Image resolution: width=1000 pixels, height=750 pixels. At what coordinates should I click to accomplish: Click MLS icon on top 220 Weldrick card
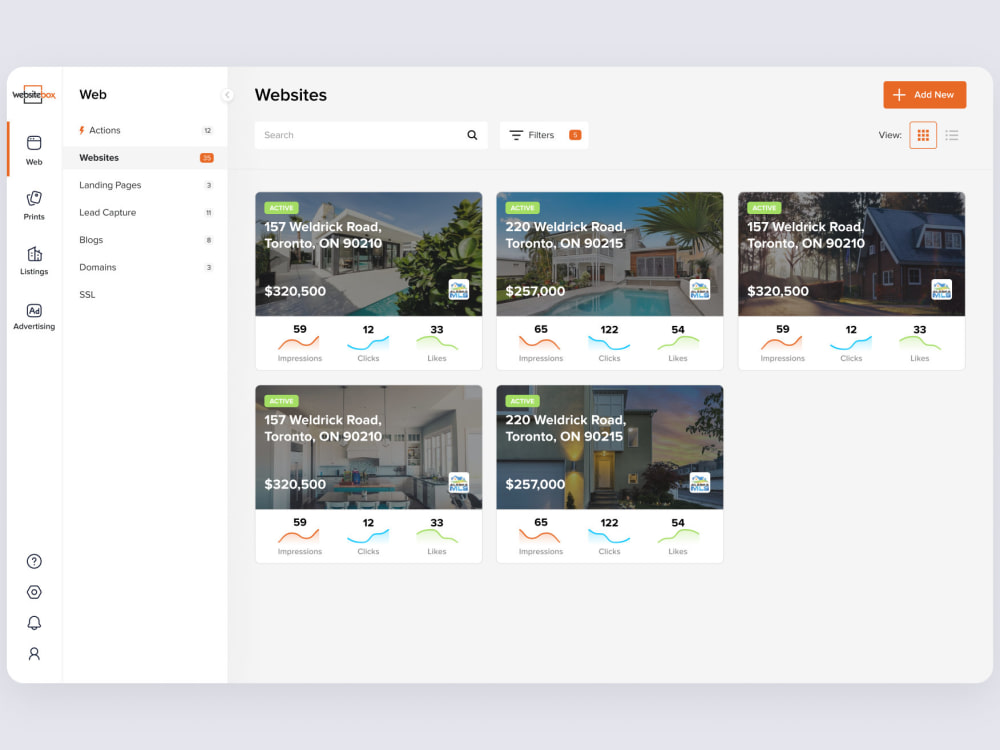click(700, 290)
